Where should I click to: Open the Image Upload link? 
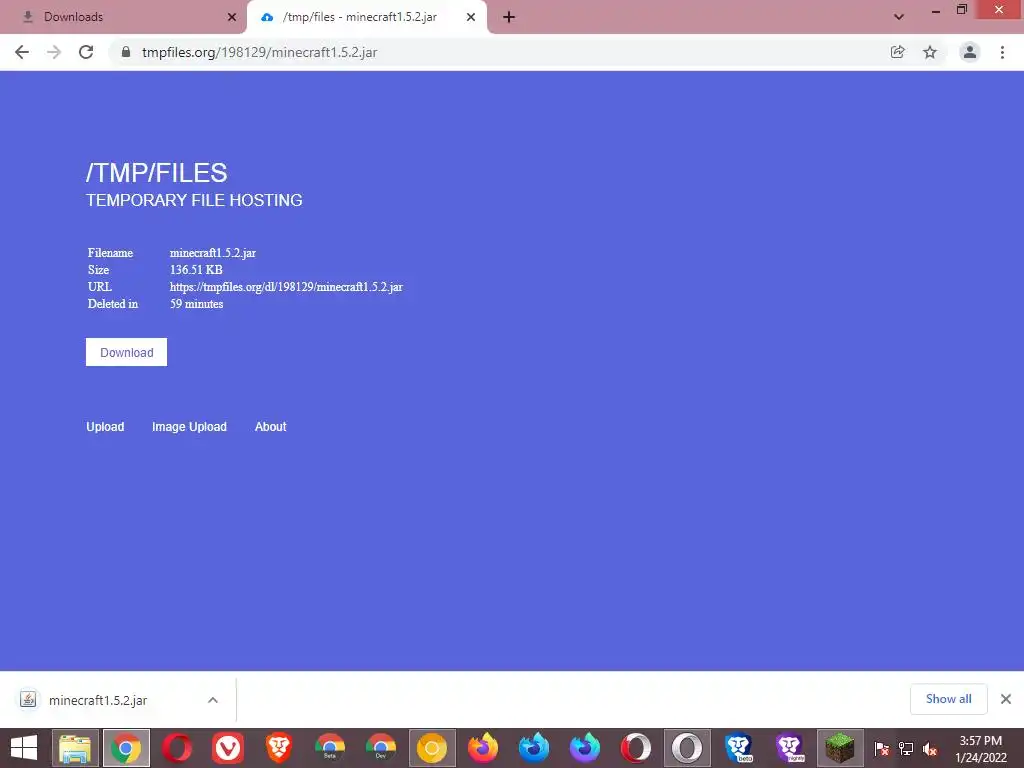coord(189,426)
